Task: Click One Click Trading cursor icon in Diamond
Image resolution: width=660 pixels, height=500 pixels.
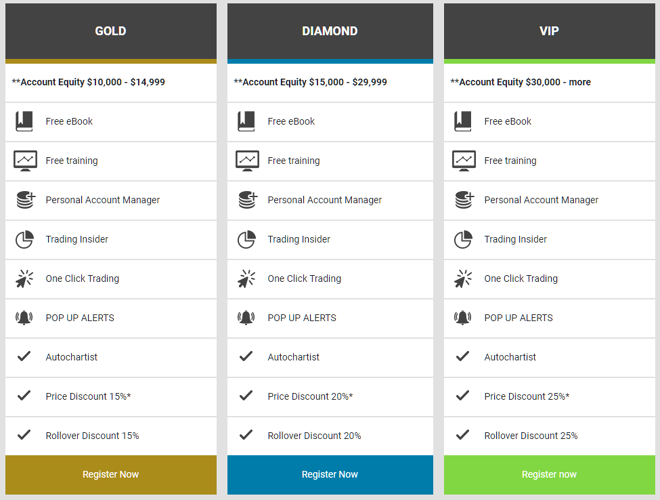Action: (247, 279)
